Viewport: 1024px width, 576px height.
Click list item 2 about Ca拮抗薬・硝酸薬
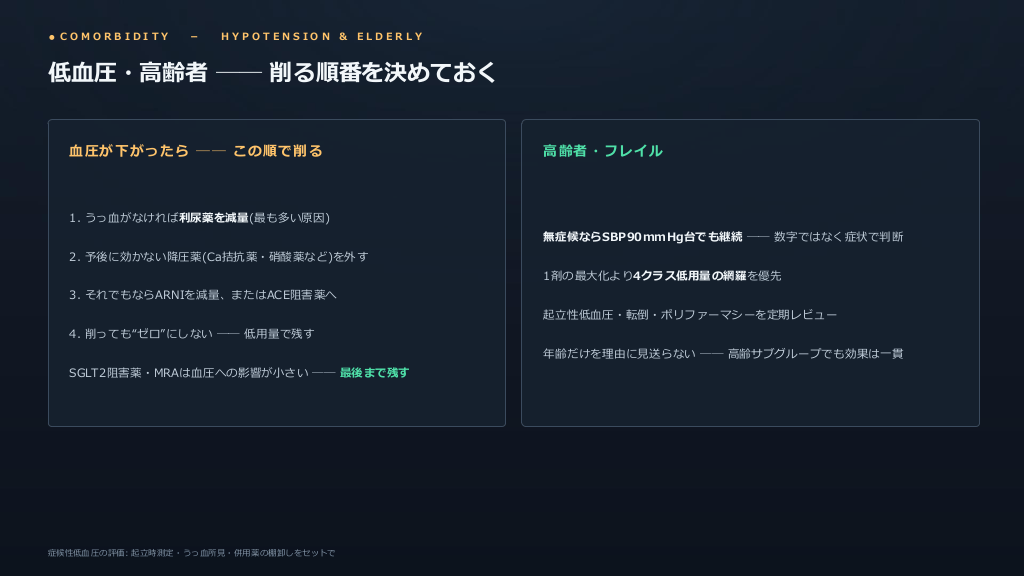(x=219, y=257)
